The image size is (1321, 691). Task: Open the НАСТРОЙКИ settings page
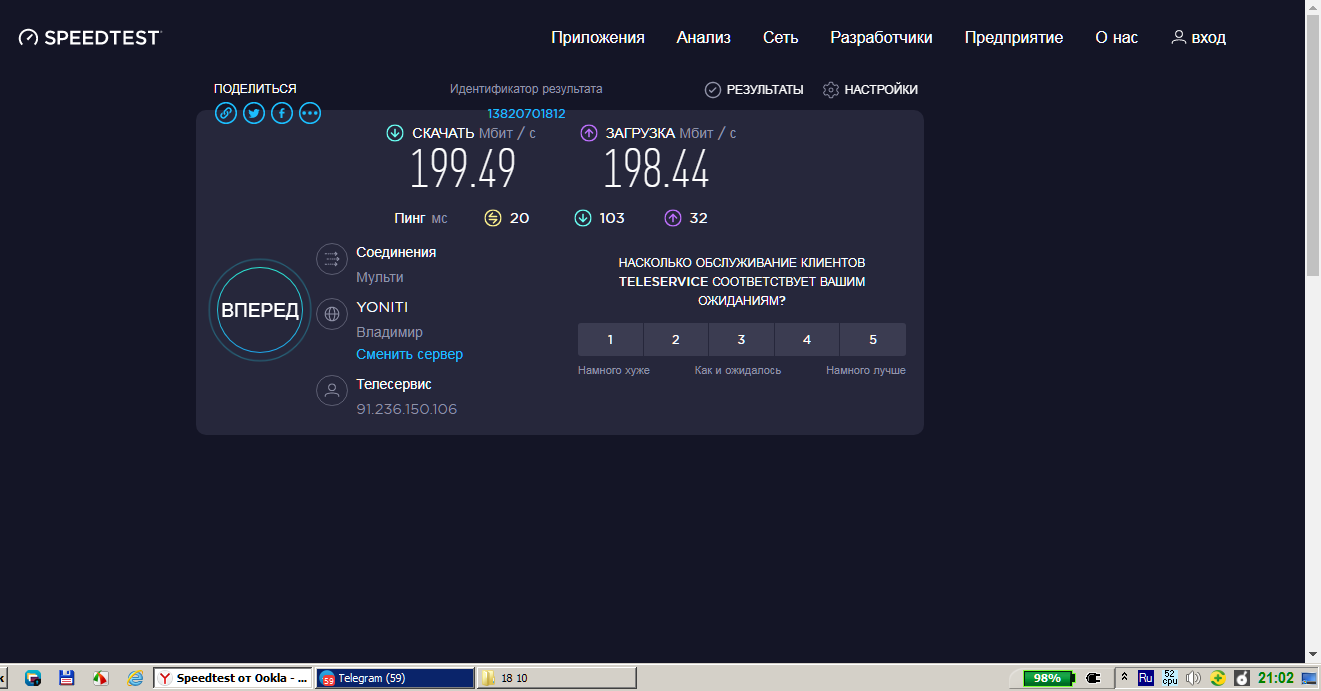pos(870,90)
